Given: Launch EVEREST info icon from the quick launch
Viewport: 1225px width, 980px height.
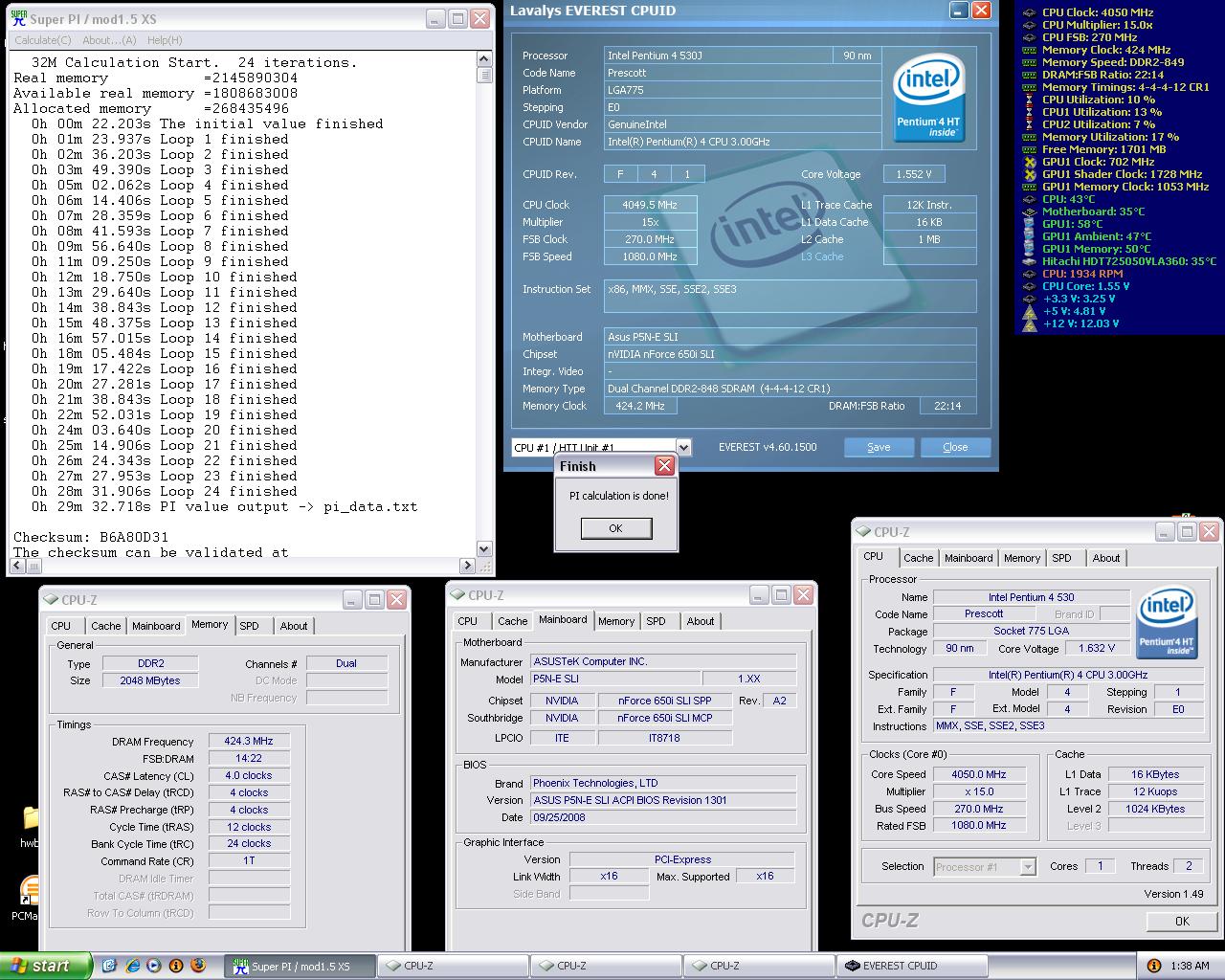Looking at the screenshot, I should pos(176,966).
